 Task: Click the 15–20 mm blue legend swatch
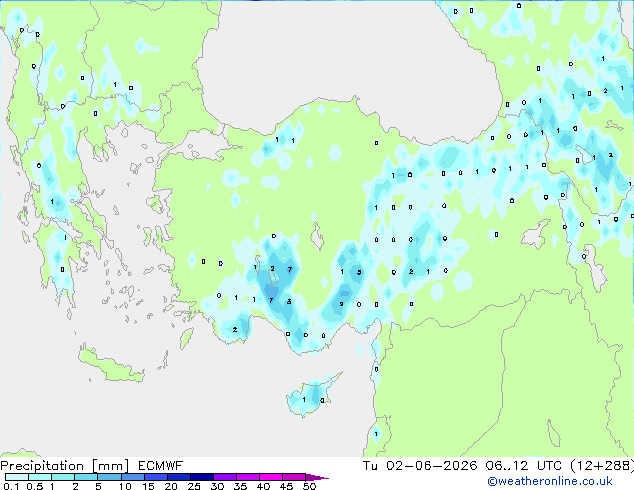coord(155,477)
